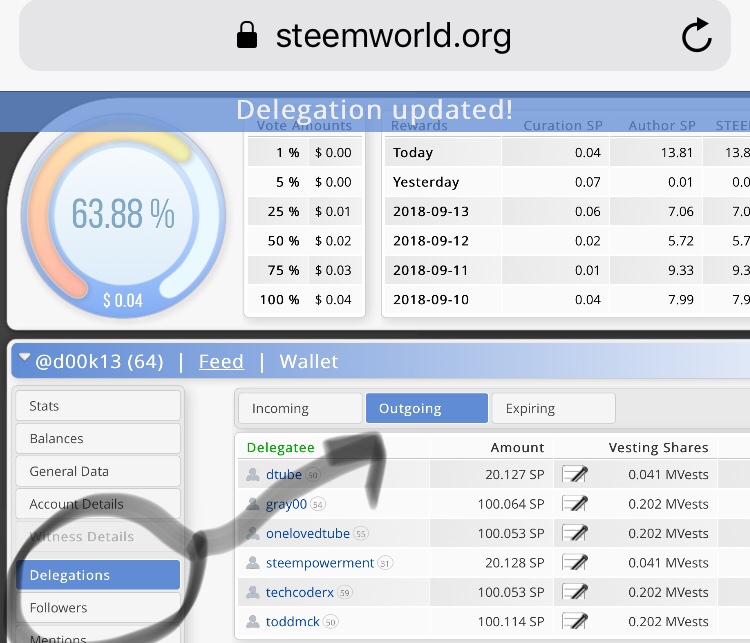Switch to the Expiring delegations tab

(x=553, y=408)
